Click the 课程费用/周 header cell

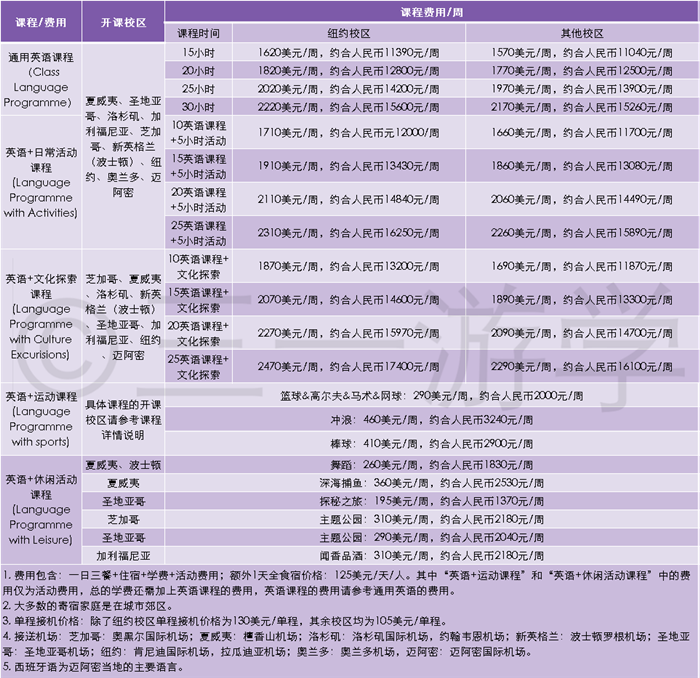click(431, 11)
